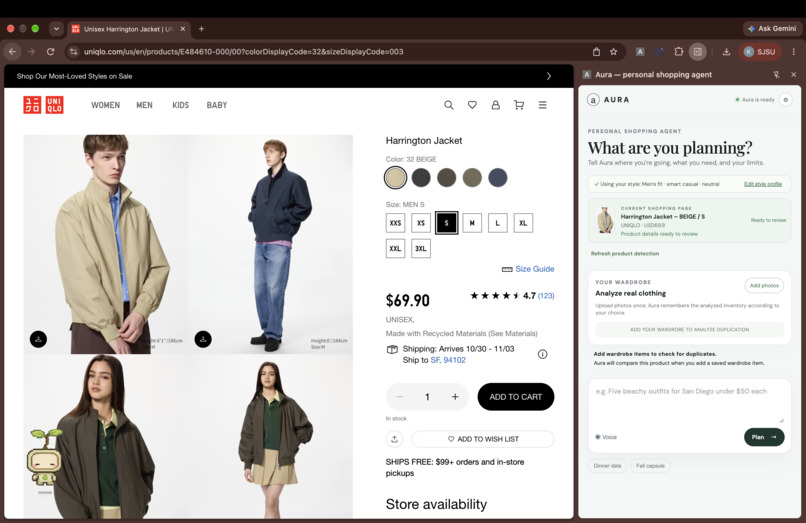Choose size M
The width and height of the screenshot is (806, 523).
[472, 223]
